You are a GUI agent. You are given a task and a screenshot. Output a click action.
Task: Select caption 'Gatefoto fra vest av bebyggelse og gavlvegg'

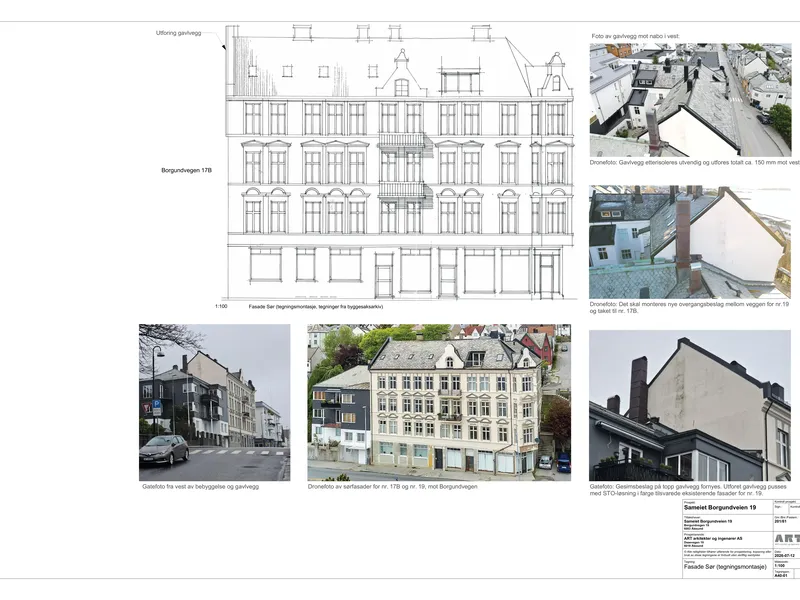201,487
